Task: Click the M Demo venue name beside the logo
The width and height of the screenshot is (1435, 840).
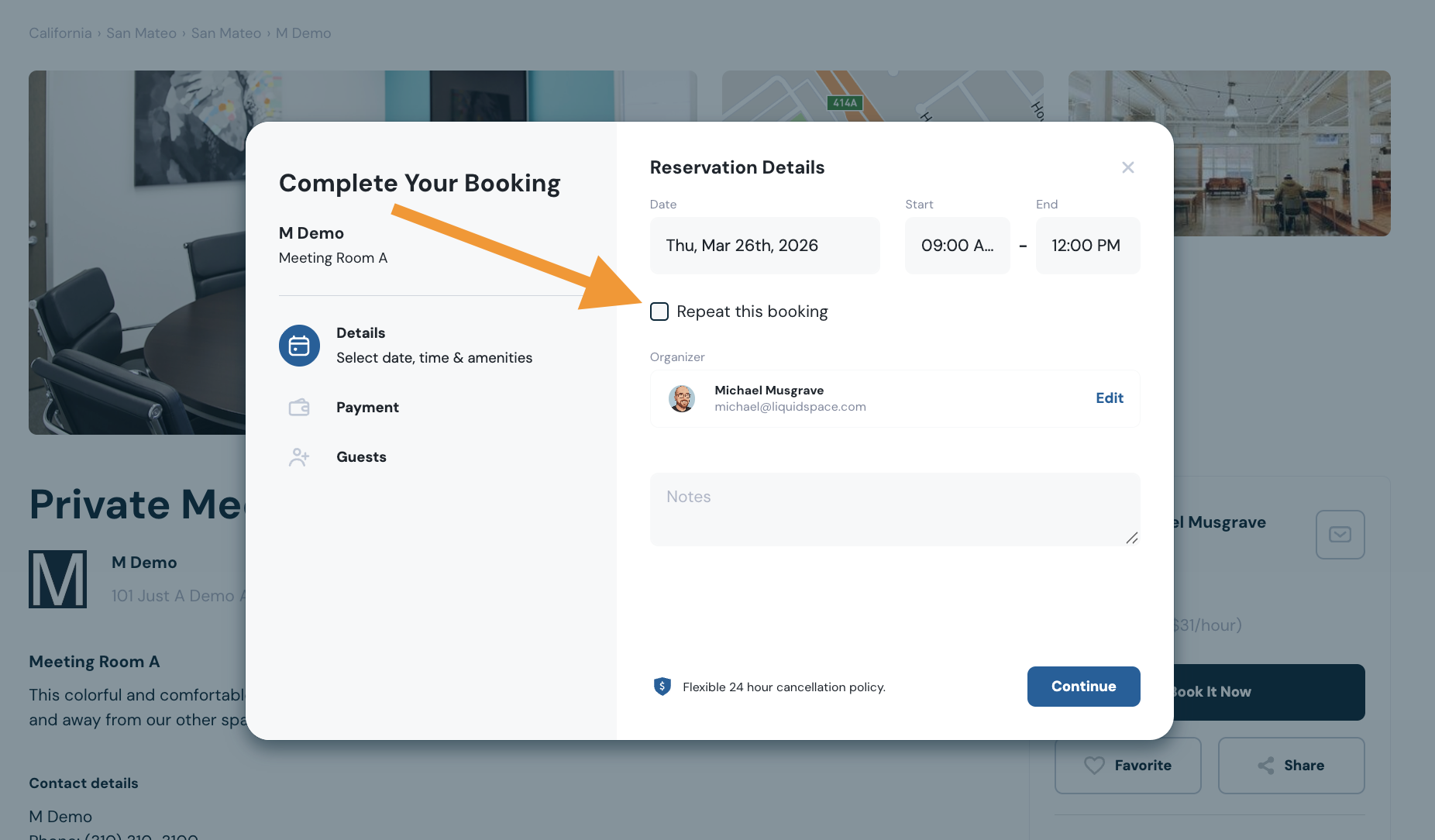Action: click(144, 563)
